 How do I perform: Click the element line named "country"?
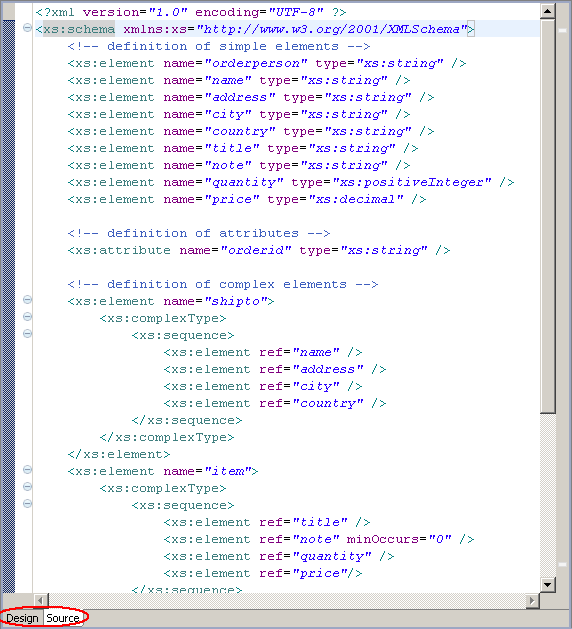pos(251,132)
